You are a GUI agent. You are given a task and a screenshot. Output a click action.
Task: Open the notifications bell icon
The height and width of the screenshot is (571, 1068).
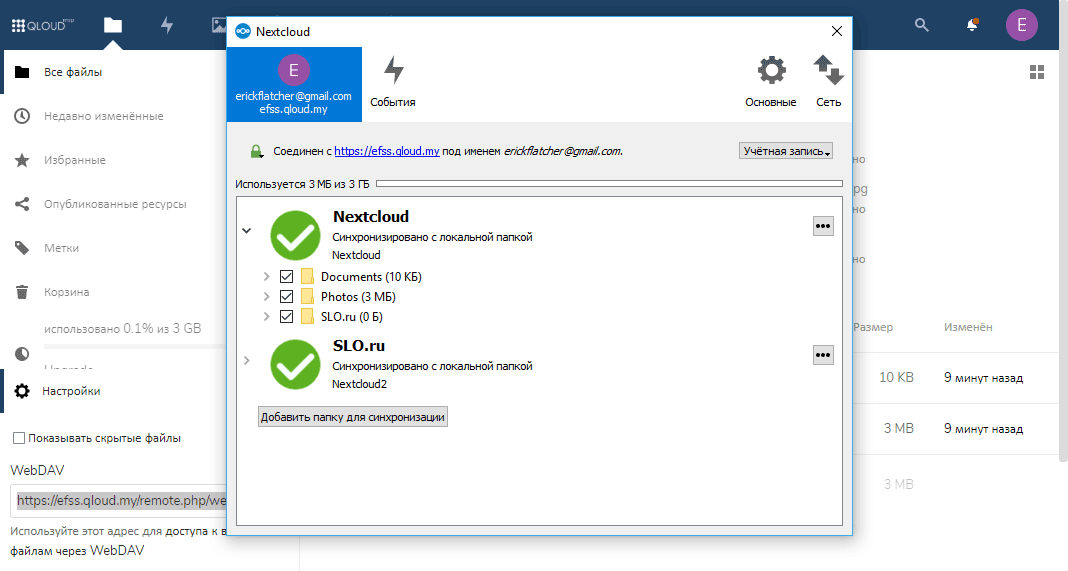972,25
